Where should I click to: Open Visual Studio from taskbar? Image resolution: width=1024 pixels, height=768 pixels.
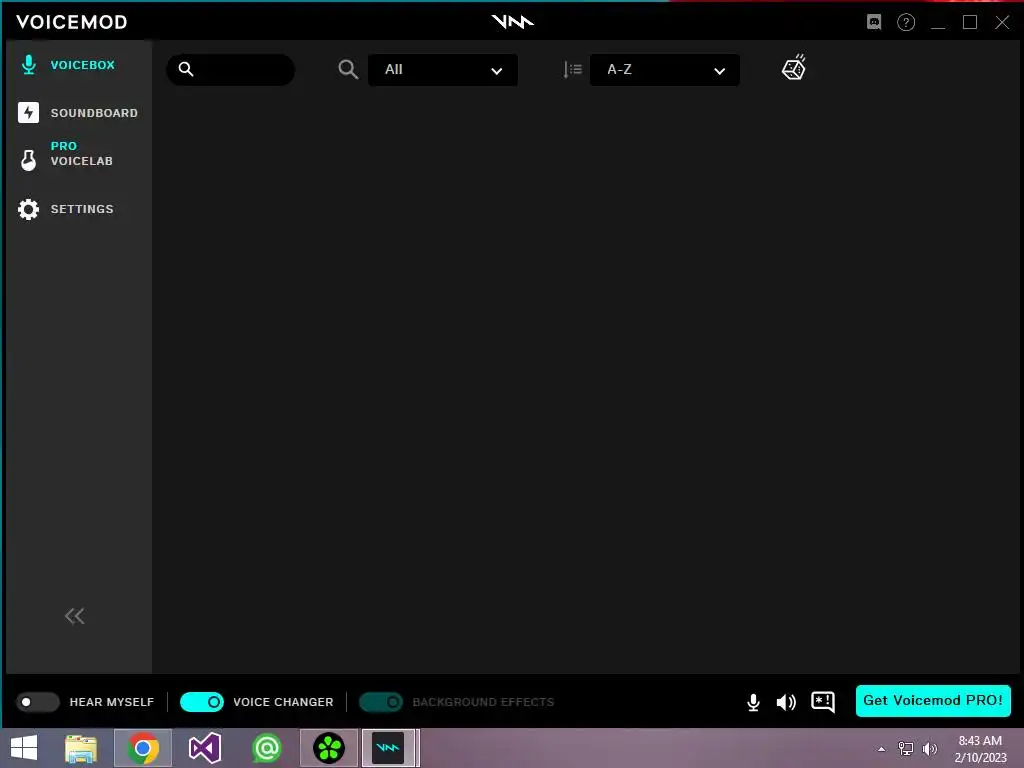click(205, 748)
